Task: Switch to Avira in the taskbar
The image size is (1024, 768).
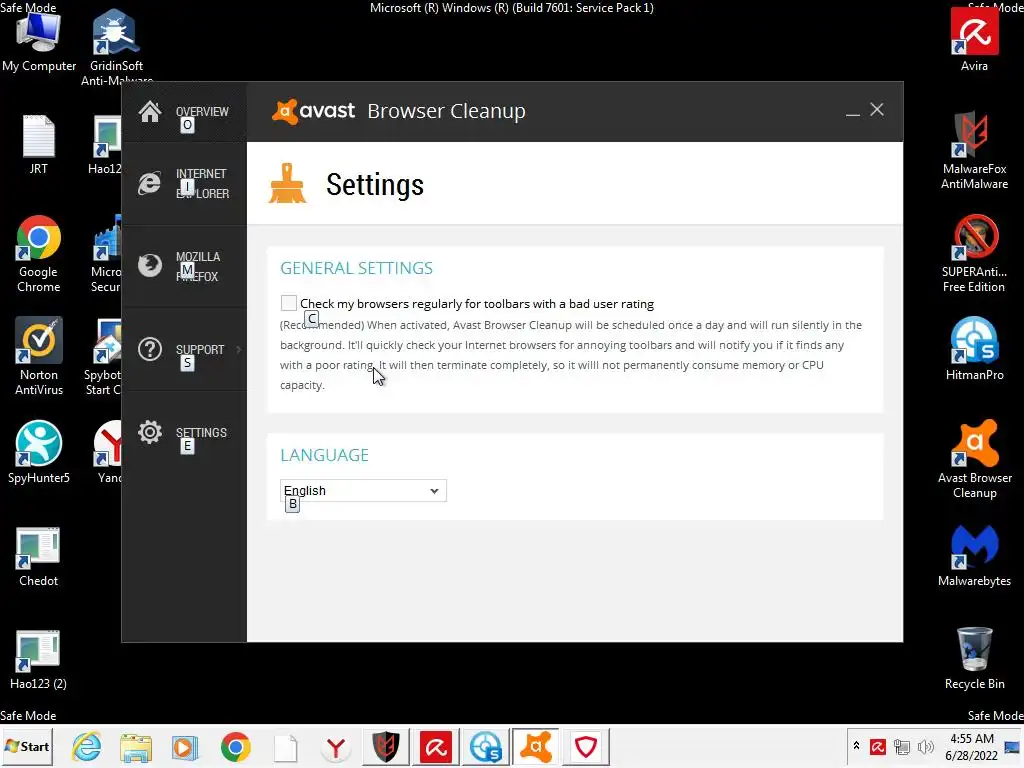Action: coord(436,746)
